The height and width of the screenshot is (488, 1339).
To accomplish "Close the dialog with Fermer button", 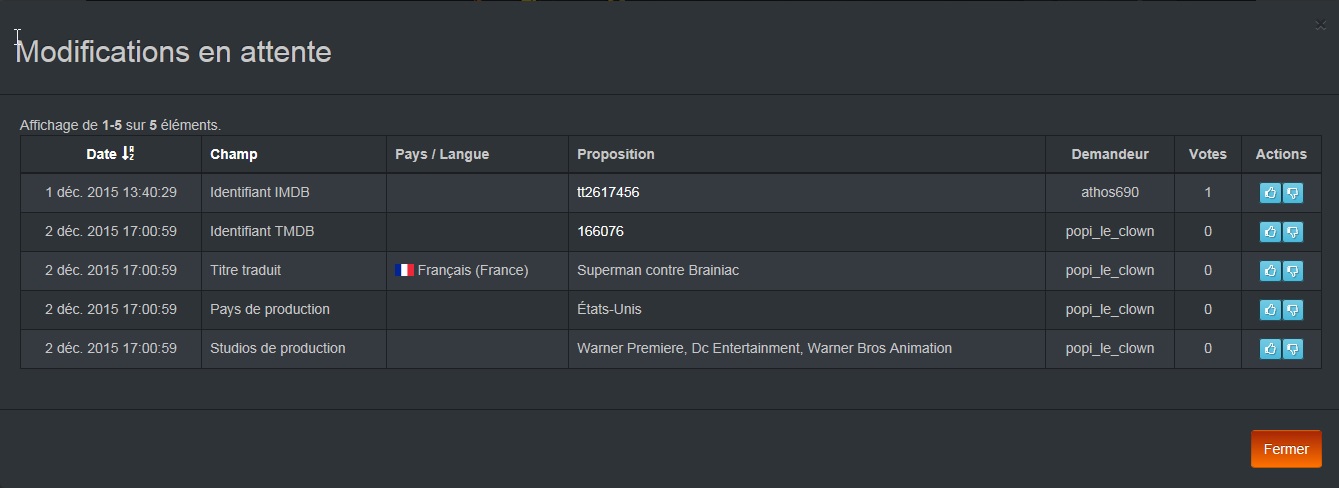I will (1286, 449).
